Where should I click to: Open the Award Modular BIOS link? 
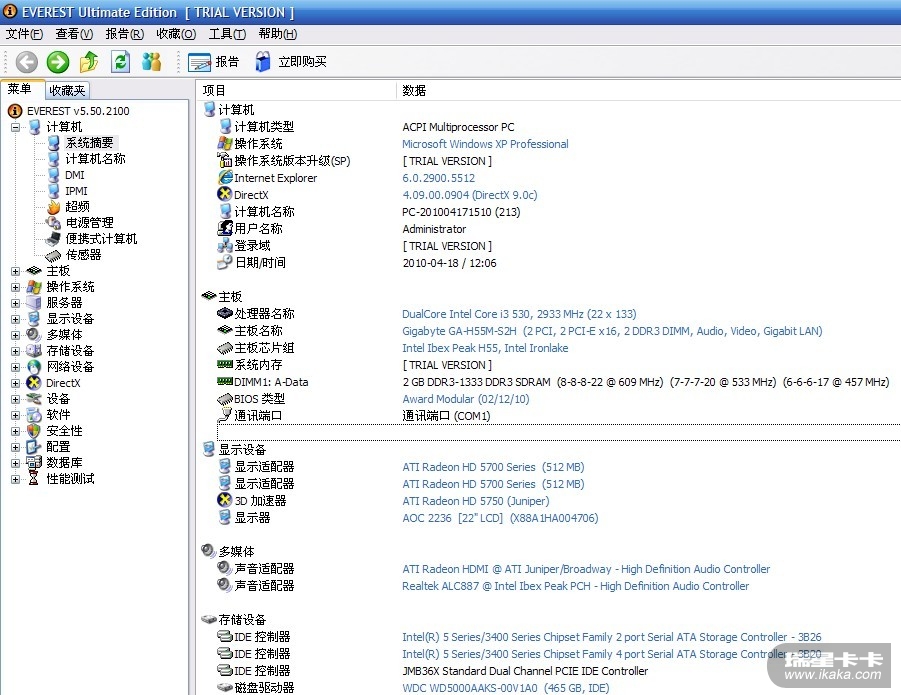click(465, 399)
